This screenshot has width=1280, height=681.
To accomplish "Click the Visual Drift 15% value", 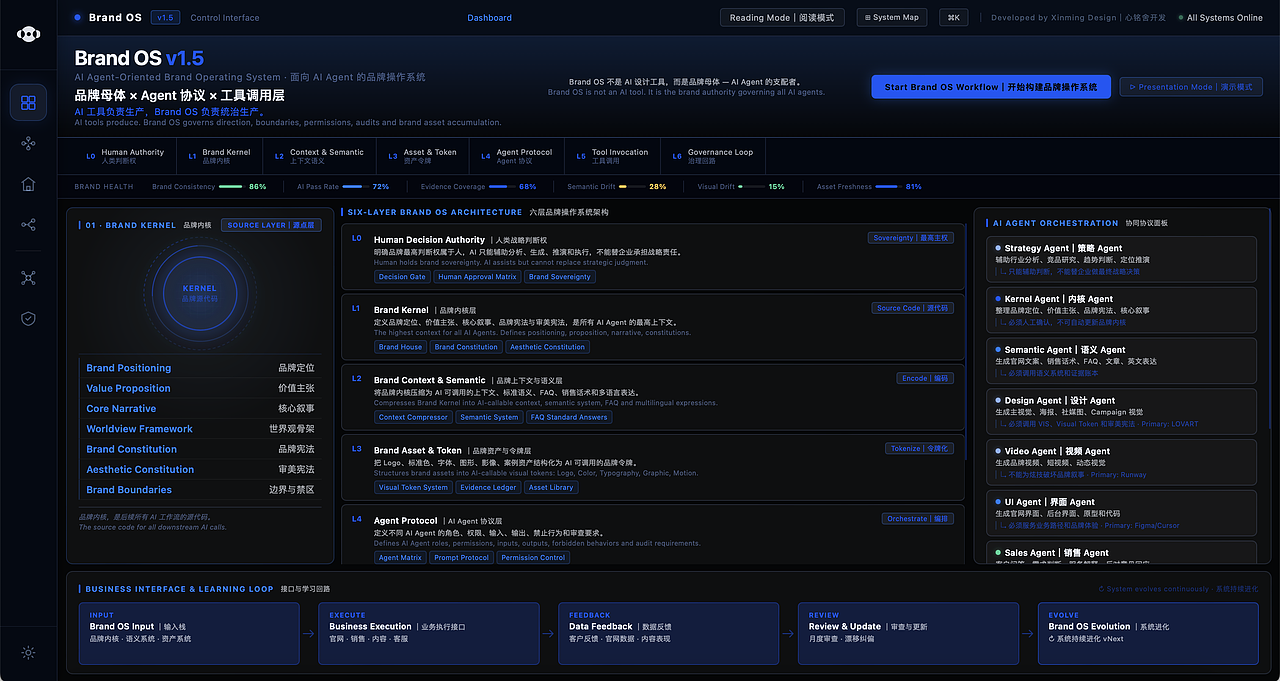I will click(776, 187).
